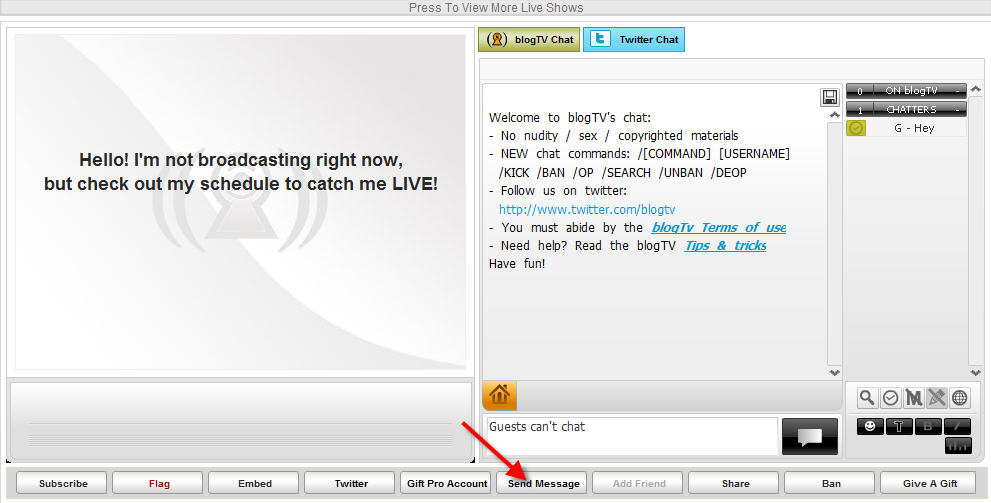The width and height of the screenshot is (991, 503).
Task: Toggle the bold B formatting button
Action: [928, 426]
